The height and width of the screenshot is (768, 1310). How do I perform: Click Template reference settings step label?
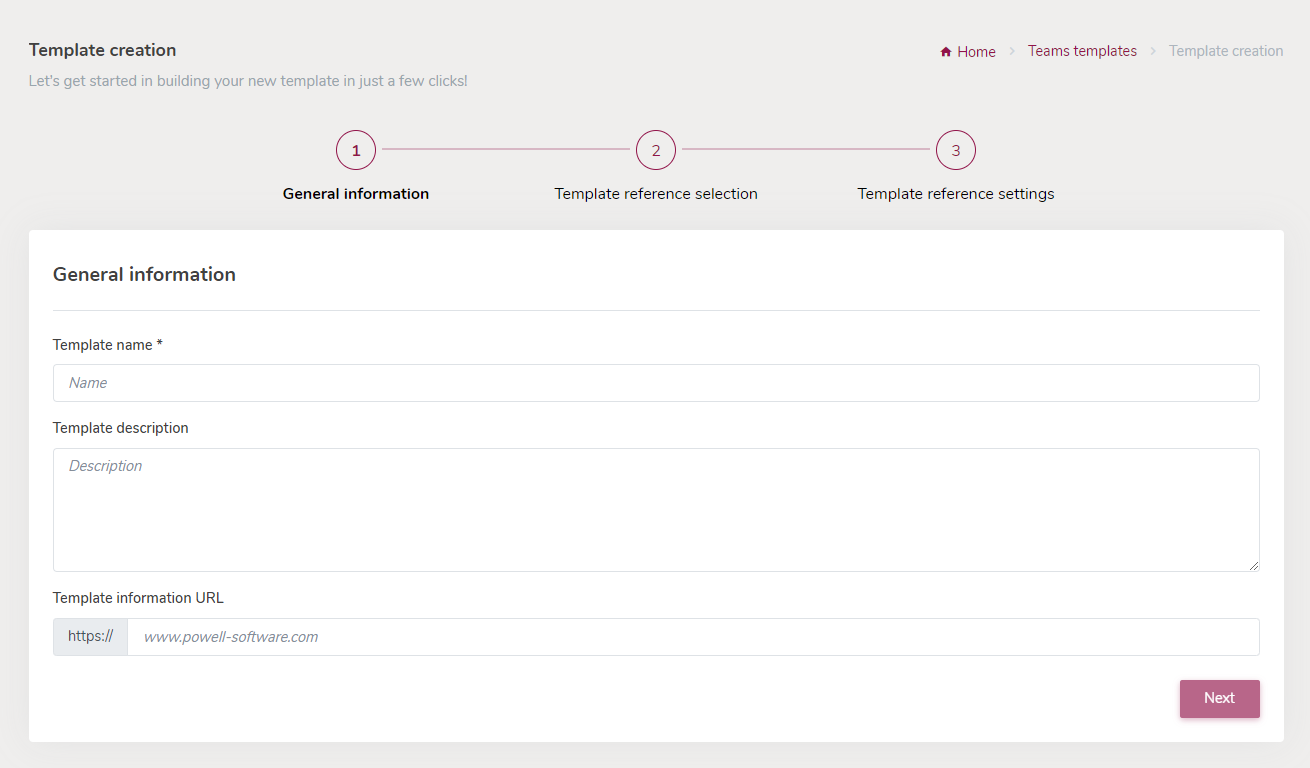point(956,194)
